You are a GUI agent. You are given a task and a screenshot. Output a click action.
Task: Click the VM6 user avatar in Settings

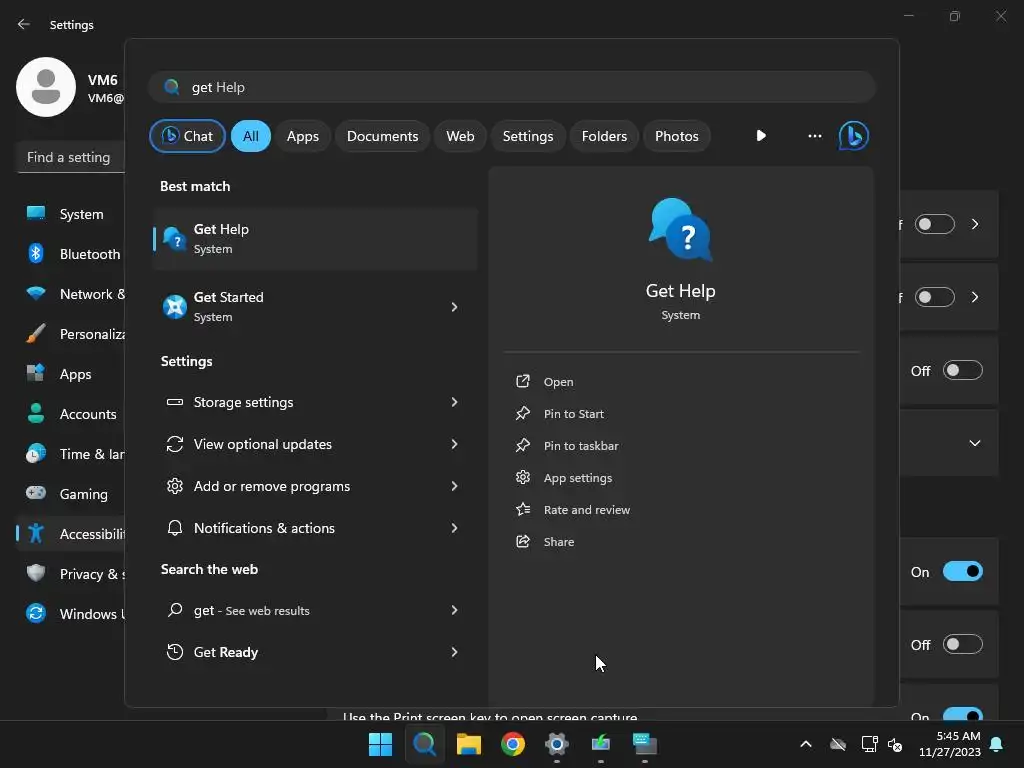coord(46,87)
